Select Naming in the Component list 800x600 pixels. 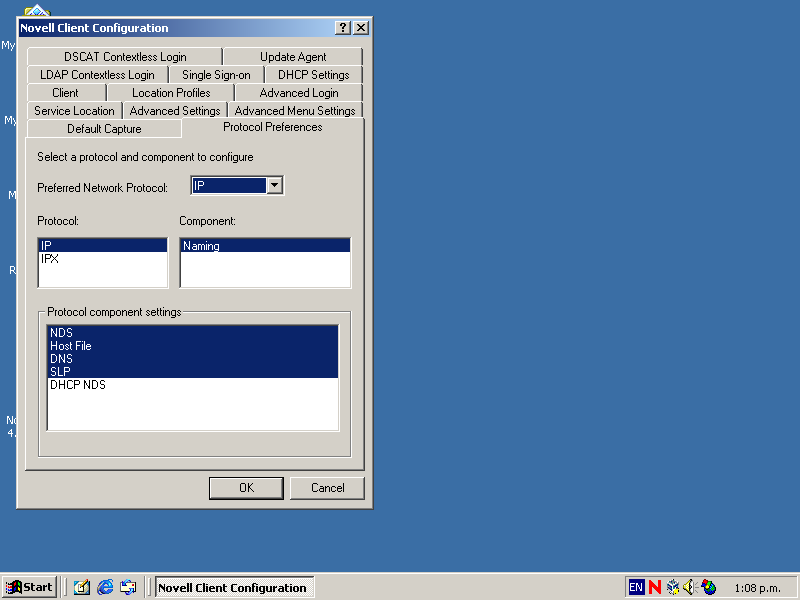(x=265, y=245)
